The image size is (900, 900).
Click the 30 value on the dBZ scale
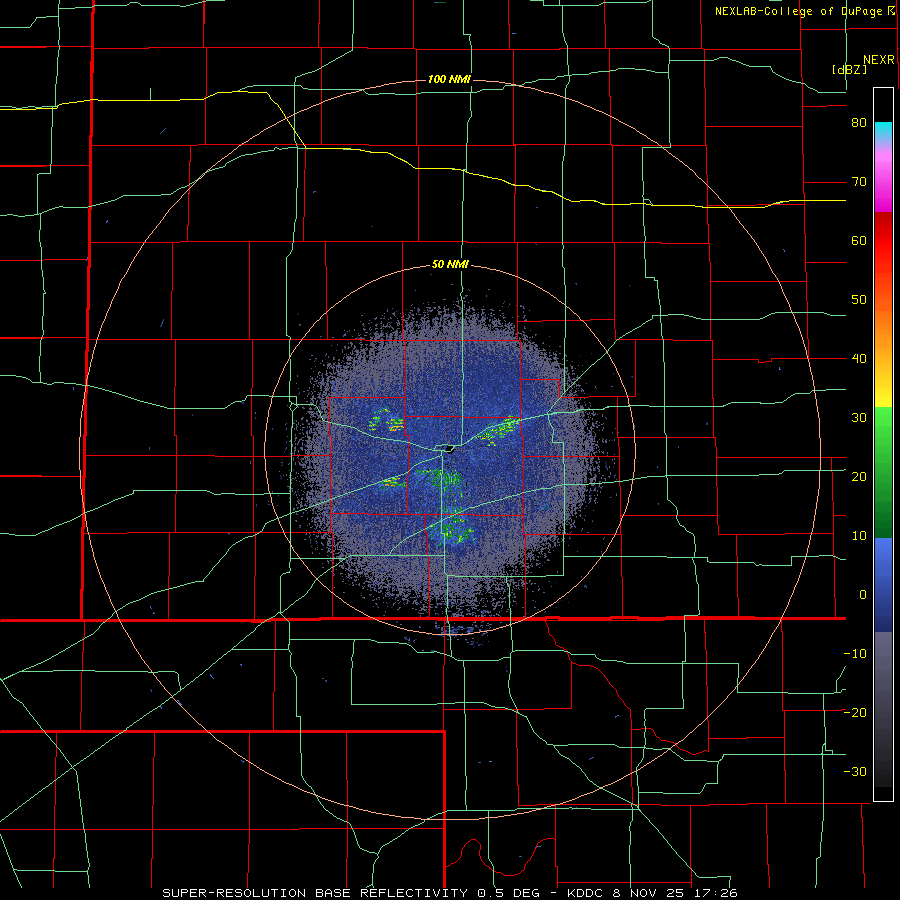click(x=859, y=417)
